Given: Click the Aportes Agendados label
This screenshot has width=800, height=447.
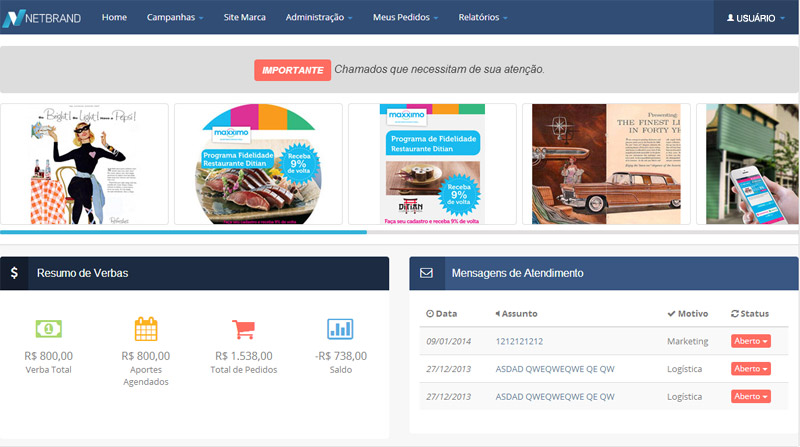Looking at the screenshot, I should (146, 376).
